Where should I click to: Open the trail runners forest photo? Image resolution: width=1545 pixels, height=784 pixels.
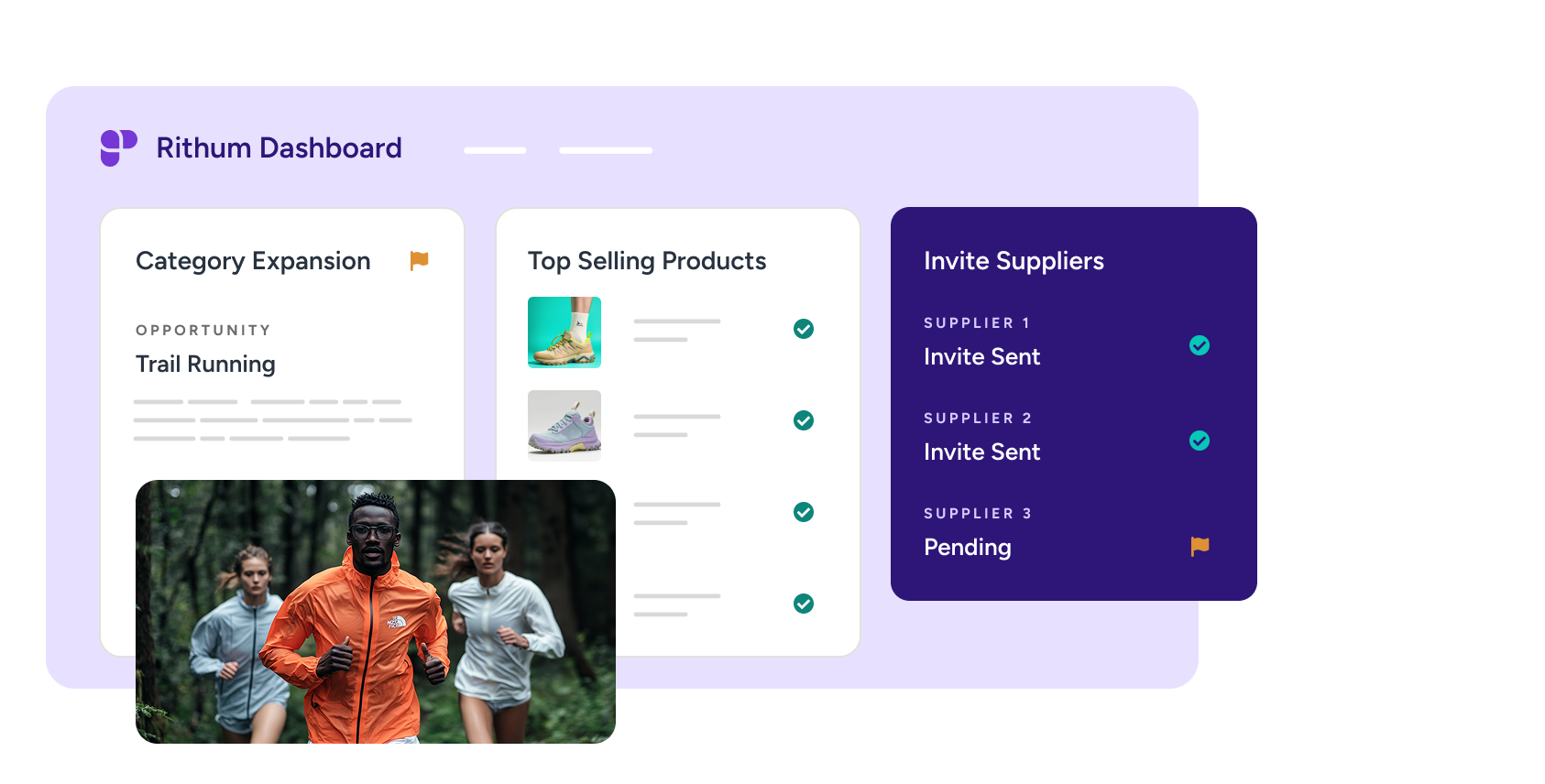point(376,612)
